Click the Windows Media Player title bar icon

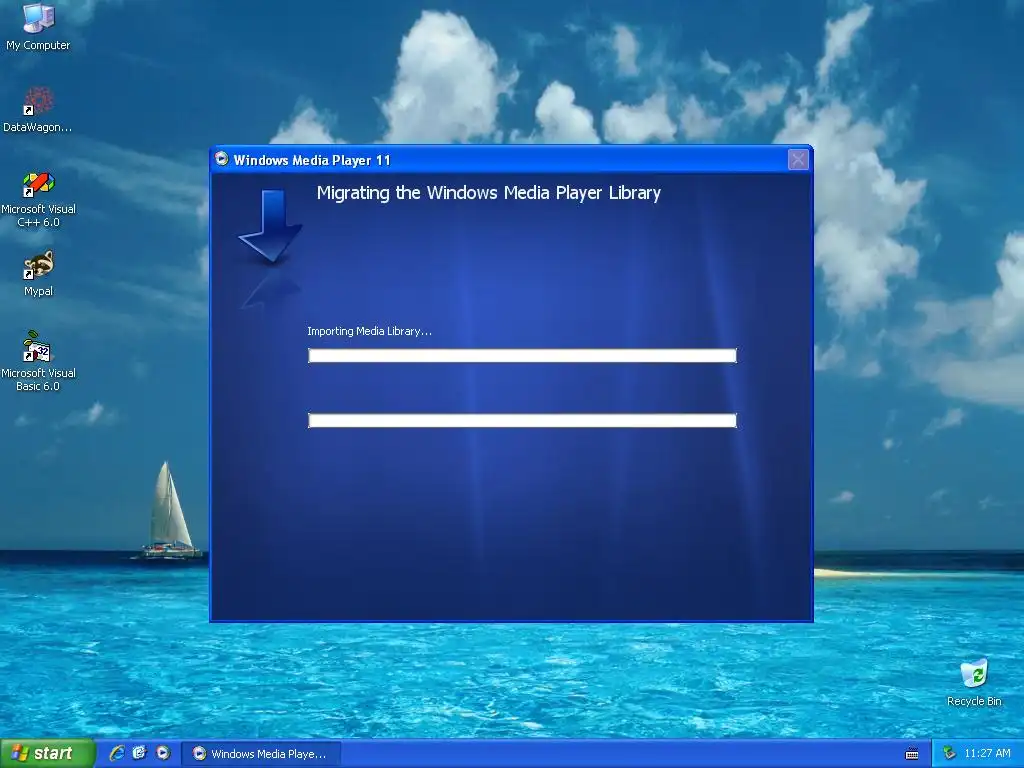point(222,159)
